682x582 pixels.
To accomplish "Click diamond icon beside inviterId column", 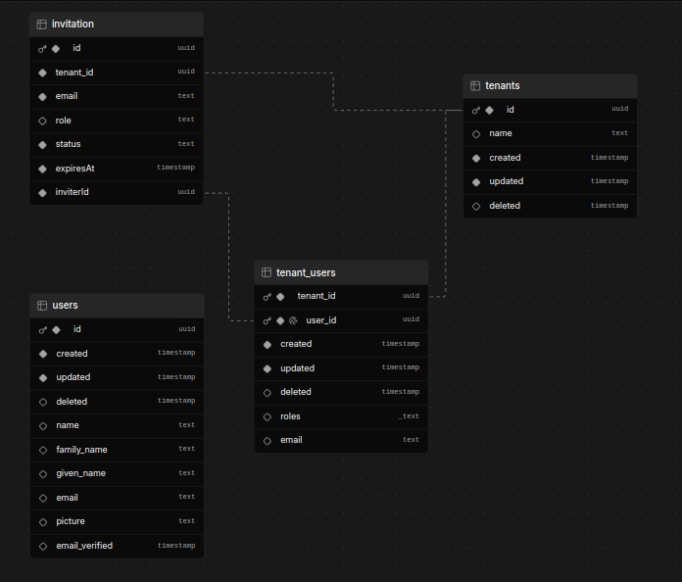I will tap(42, 193).
